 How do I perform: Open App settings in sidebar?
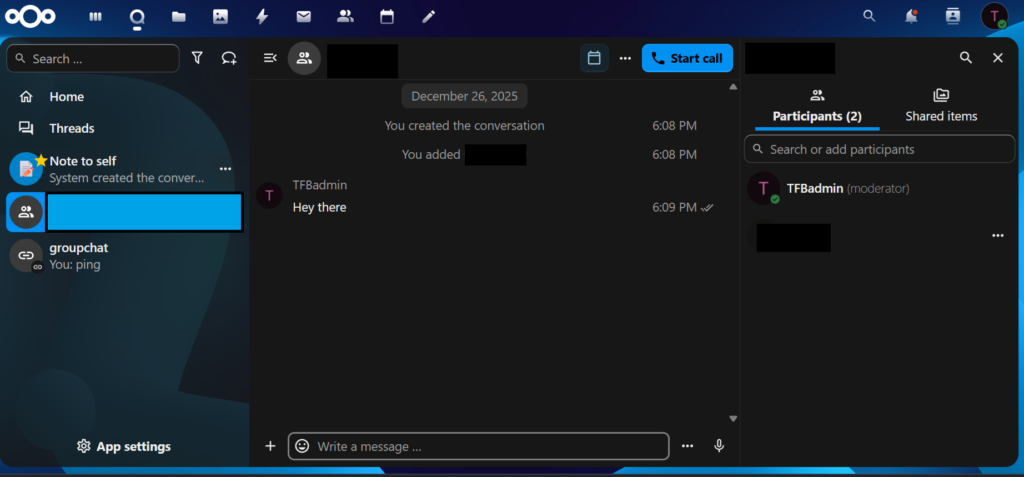[124, 446]
